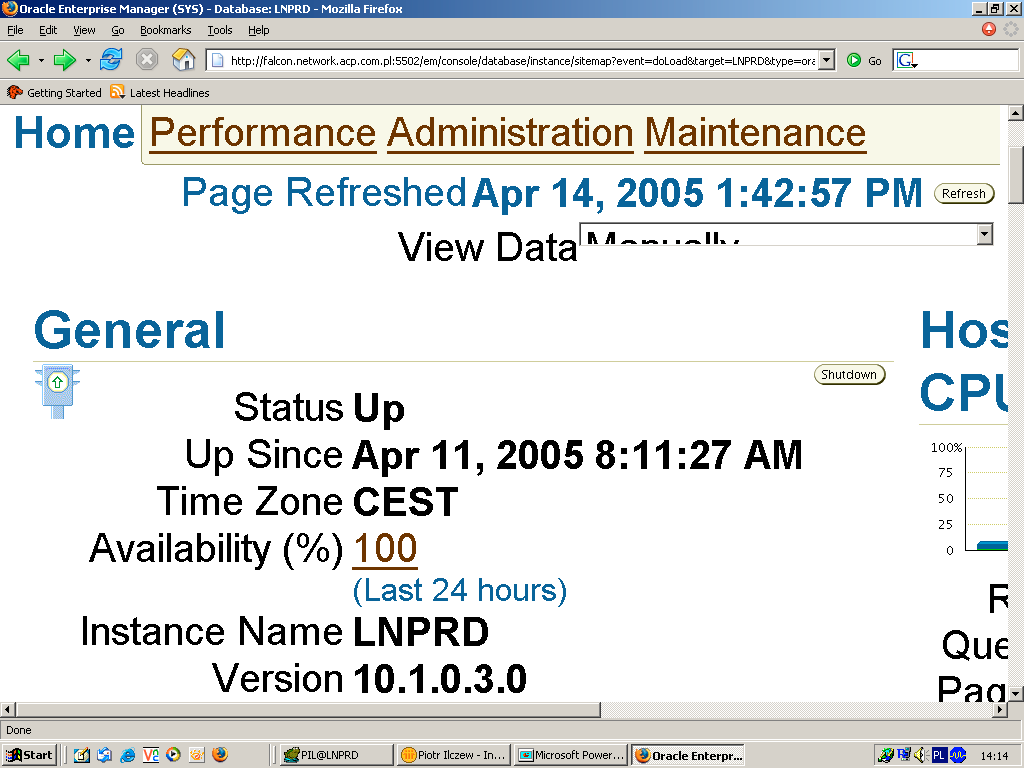This screenshot has height=768, width=1024.
Task: Open the browser home page icon
Action: 184,60
